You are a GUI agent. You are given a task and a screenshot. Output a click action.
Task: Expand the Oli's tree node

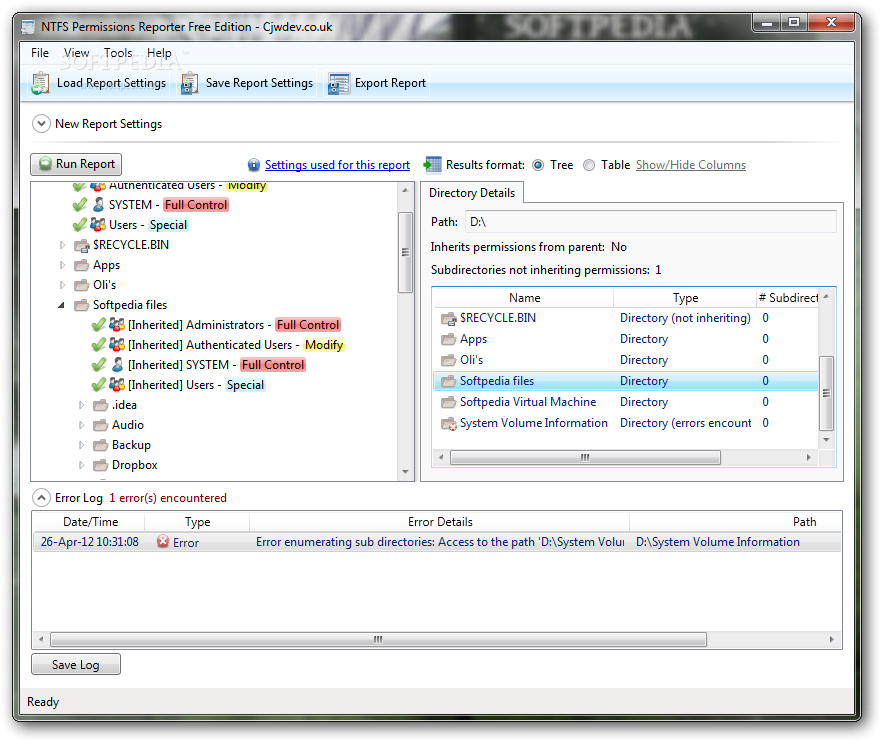point(62,285)
